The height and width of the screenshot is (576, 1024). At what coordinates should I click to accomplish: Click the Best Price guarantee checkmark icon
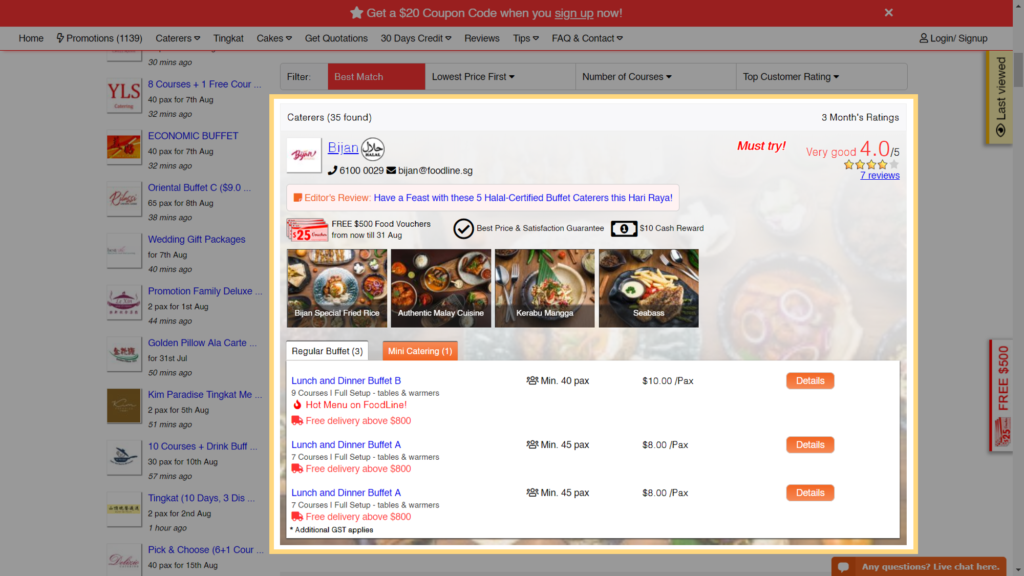[463, 228]
